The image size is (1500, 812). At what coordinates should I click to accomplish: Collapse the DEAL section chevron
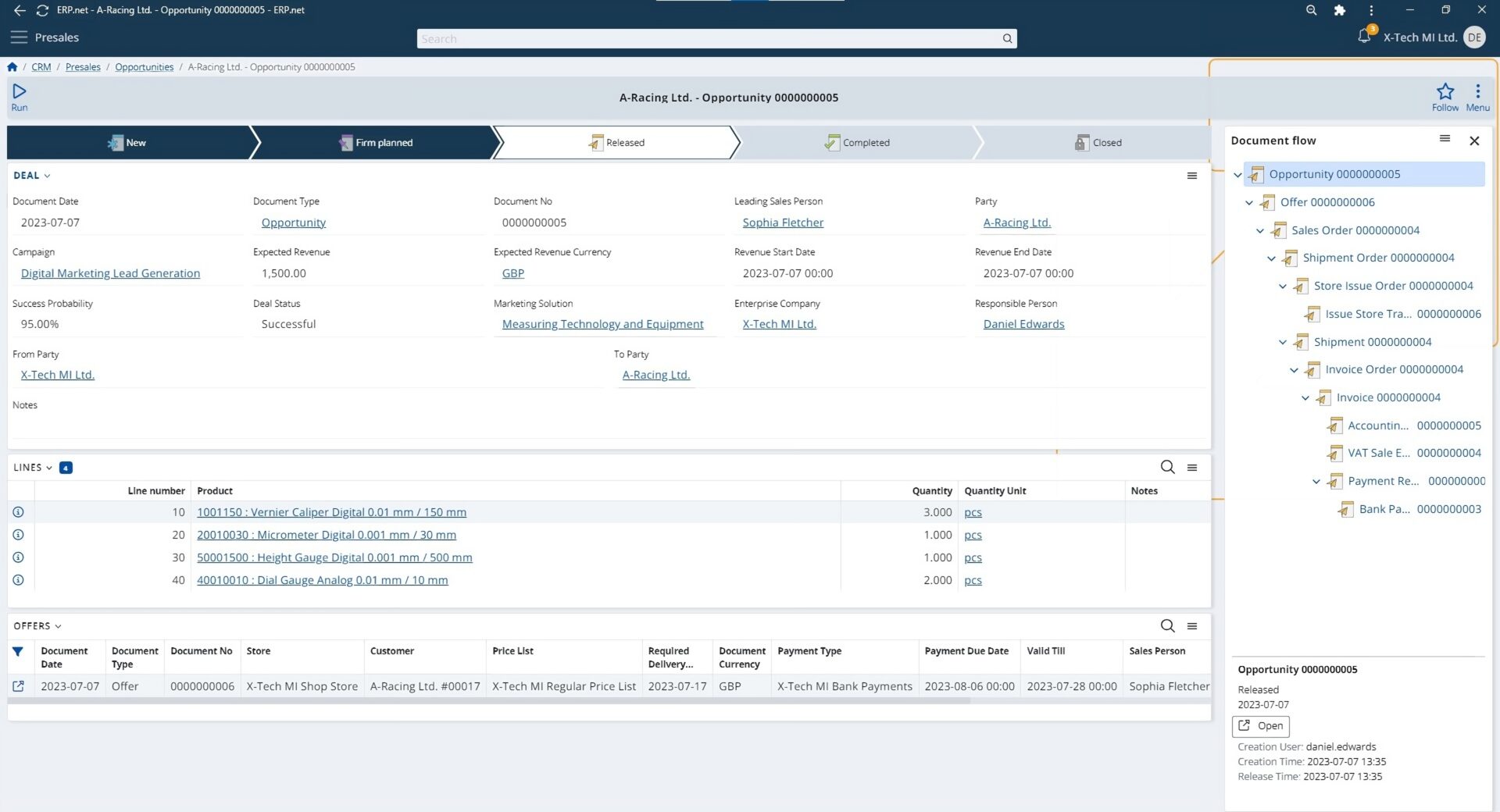[x=48, y=176]
